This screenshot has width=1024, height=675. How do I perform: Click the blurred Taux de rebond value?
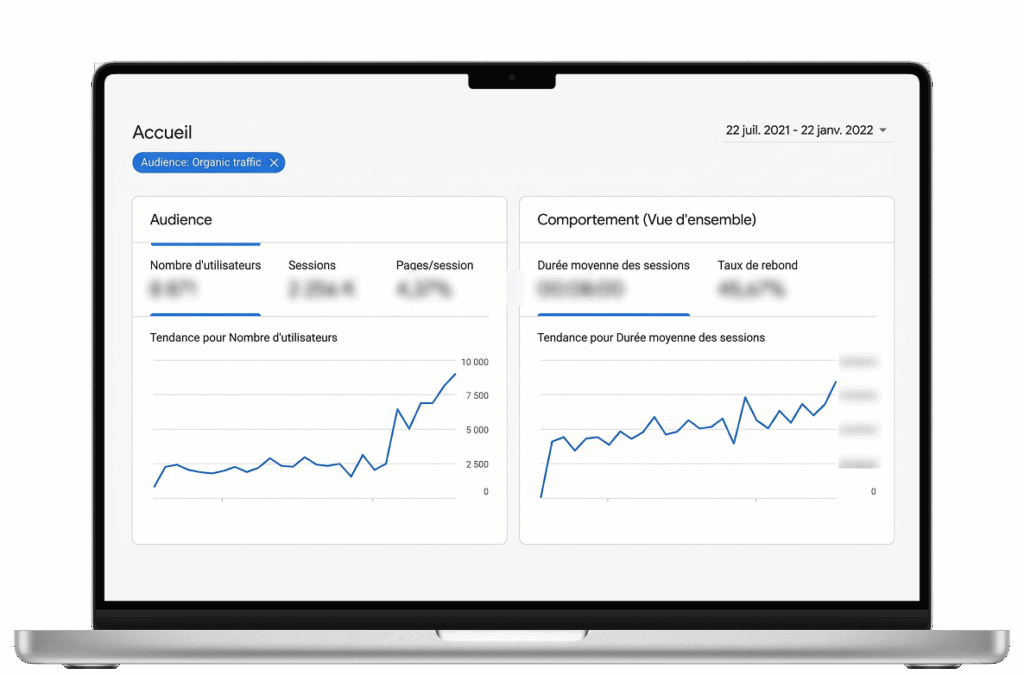[749, 290]
